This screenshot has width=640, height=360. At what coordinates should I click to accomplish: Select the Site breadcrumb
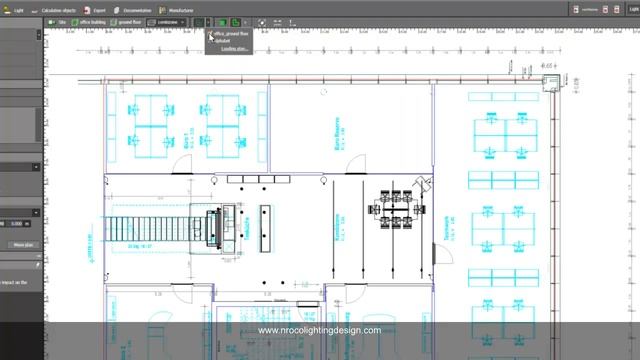point(57,22)
